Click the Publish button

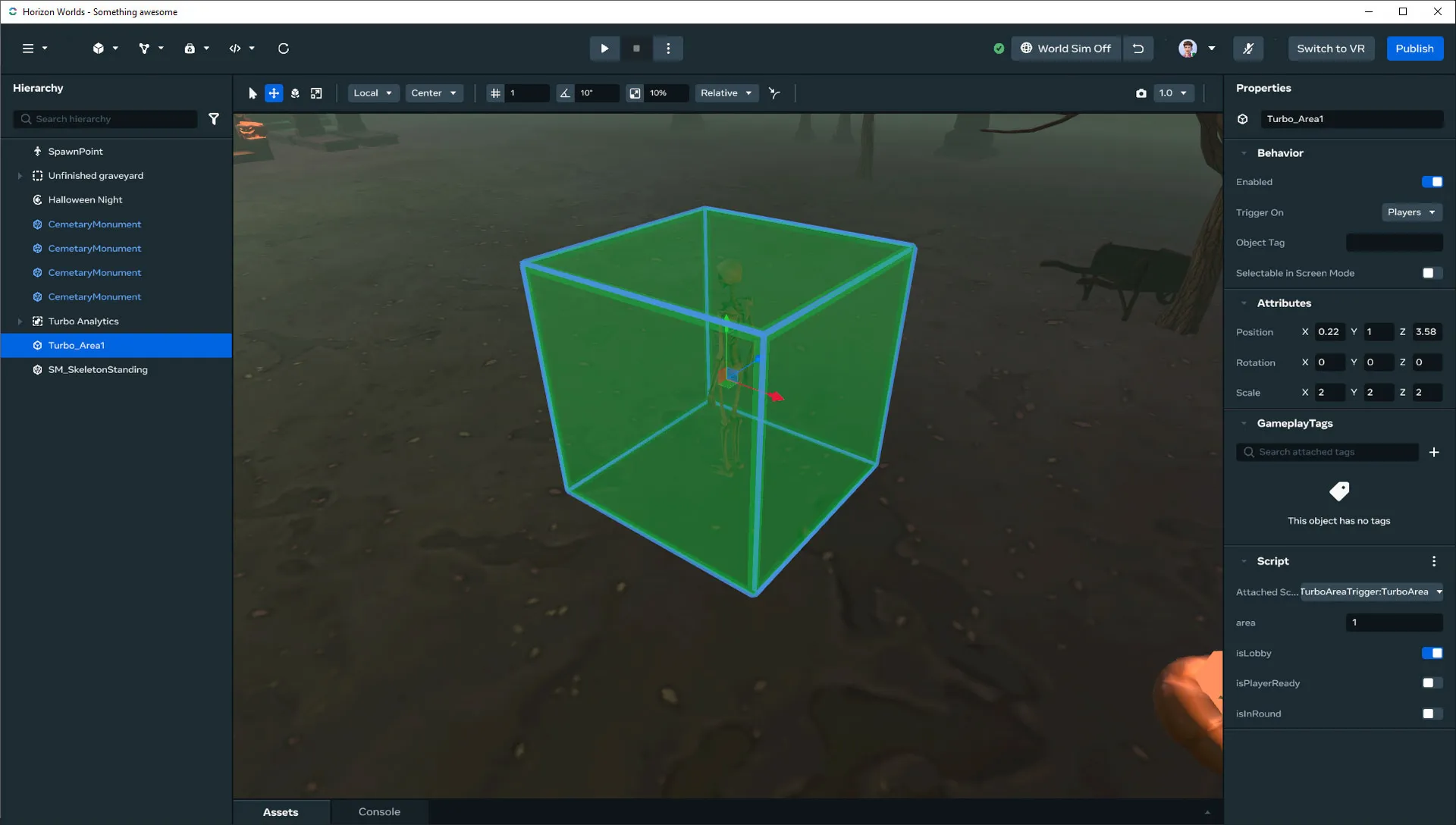1415,48
